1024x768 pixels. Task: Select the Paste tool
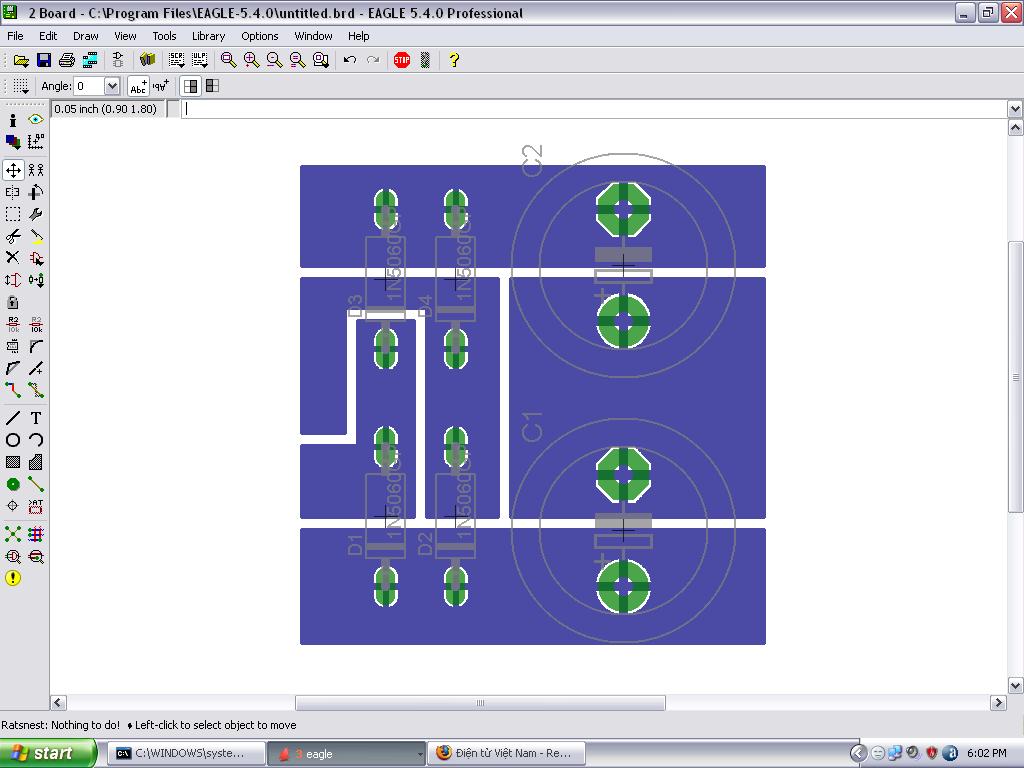[36, 236]
